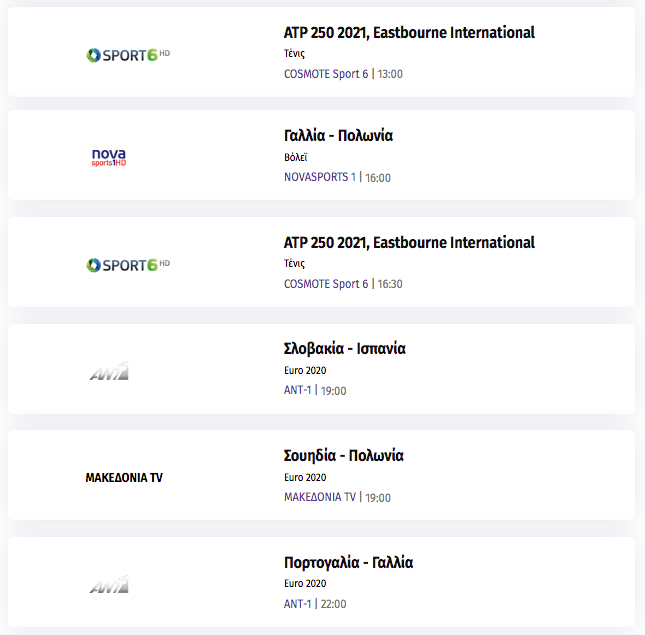645x635 pixels.
Task: Click the nova sports1HD logo
Action: click(x=109, y=158)
